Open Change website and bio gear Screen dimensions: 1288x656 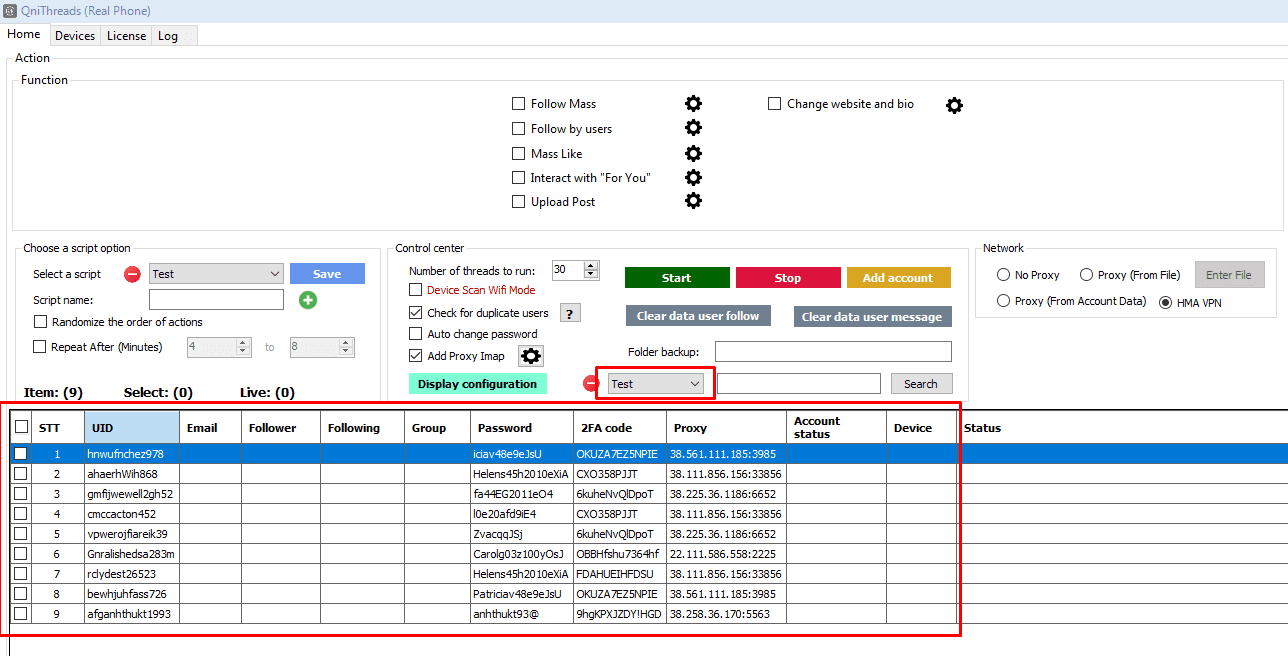click(x=954, y=105)
